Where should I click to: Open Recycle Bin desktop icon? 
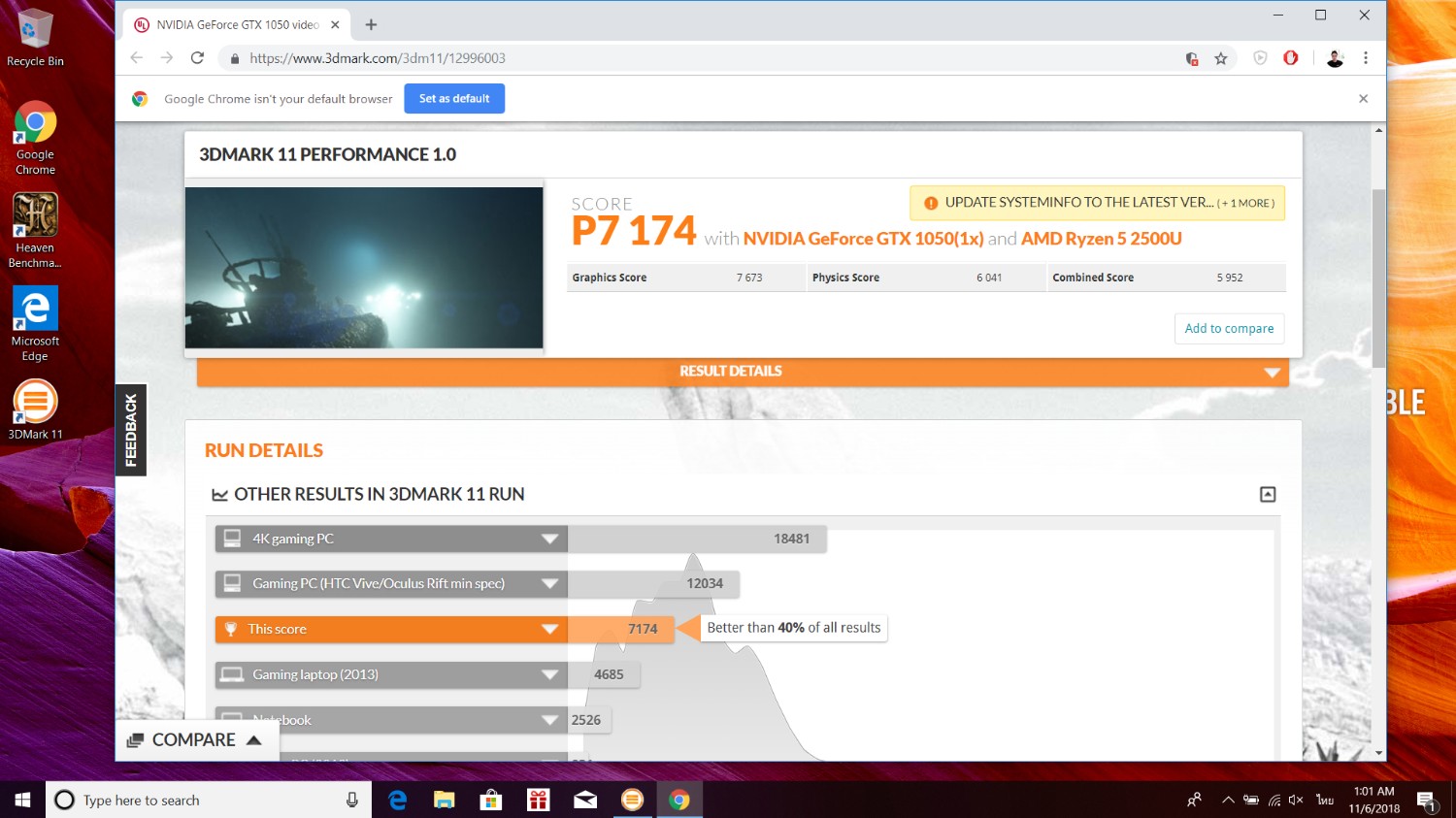tap(35, 39)
